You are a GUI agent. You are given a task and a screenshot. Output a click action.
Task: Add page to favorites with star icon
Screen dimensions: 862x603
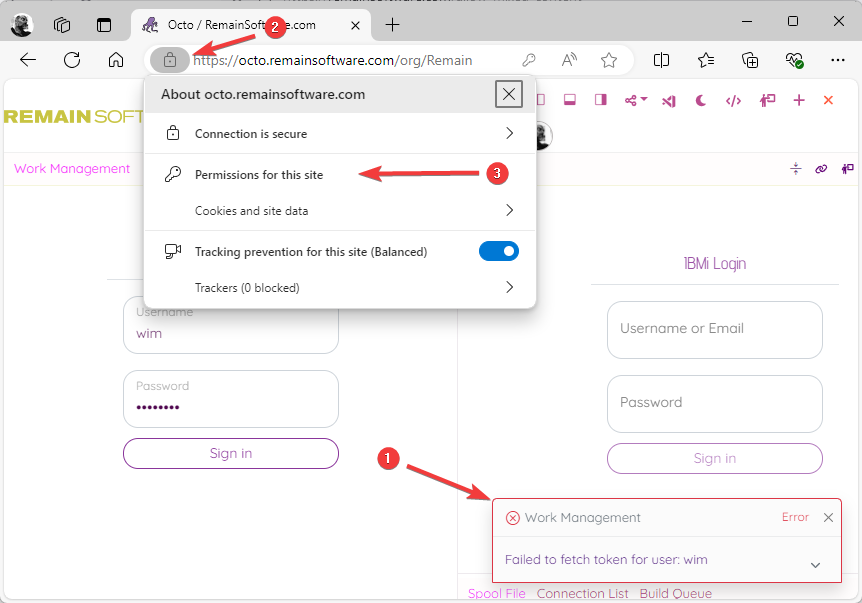point(609,60)
